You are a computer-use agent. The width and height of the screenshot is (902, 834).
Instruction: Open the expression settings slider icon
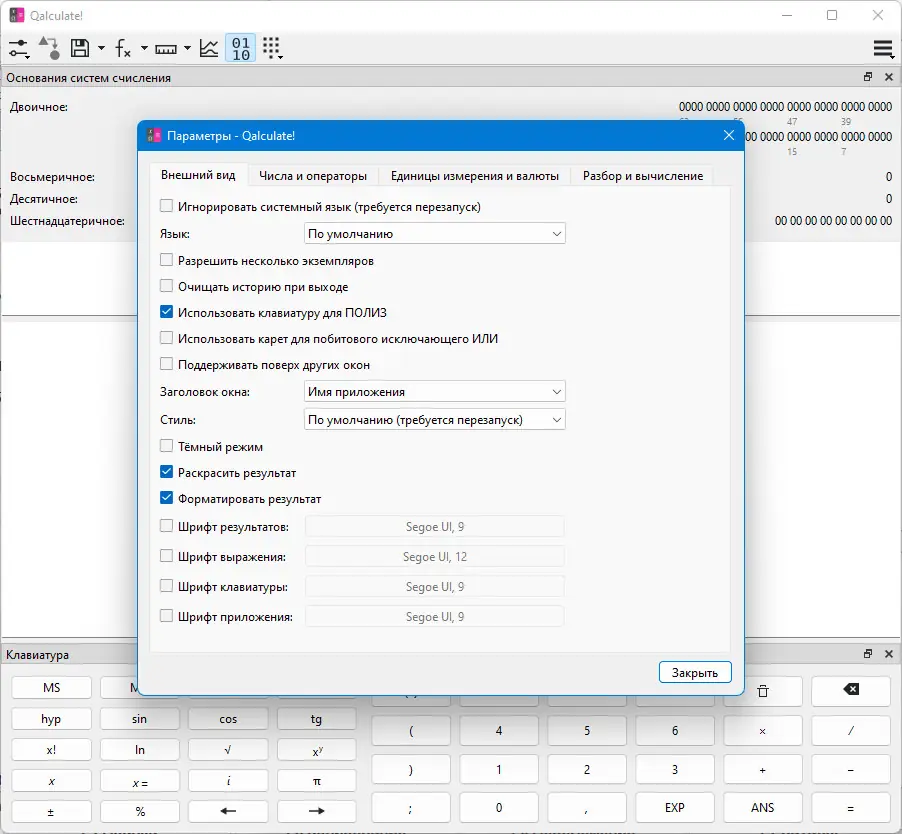(x=18, y=48)
